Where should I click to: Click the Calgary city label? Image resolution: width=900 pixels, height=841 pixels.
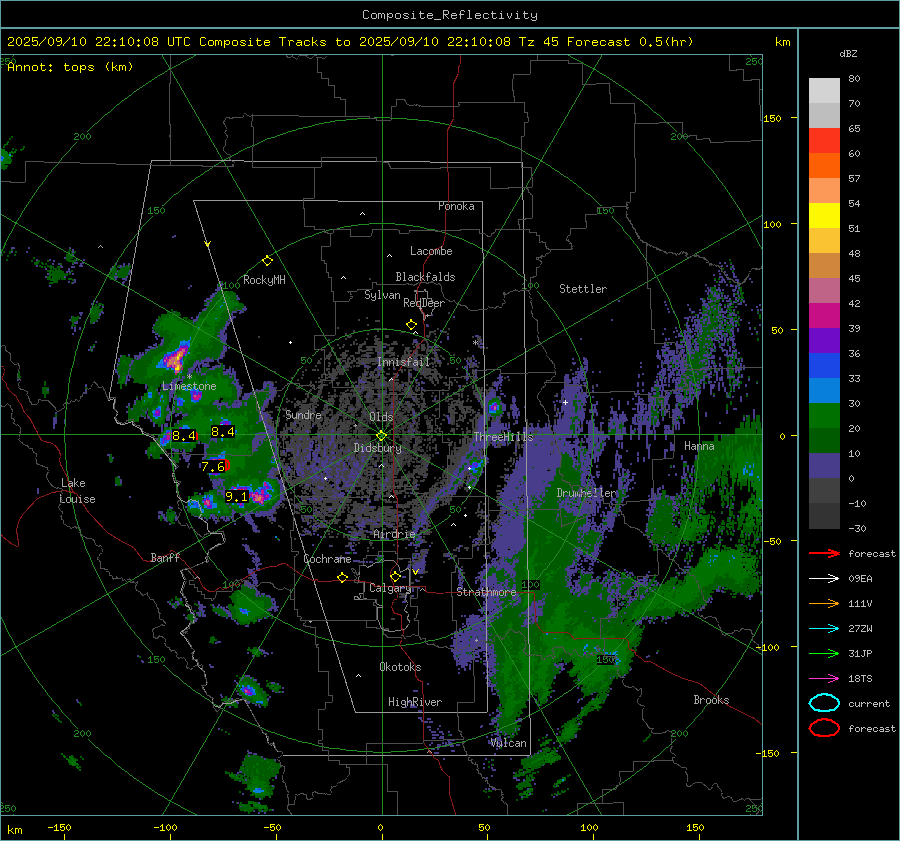(390, 588)
